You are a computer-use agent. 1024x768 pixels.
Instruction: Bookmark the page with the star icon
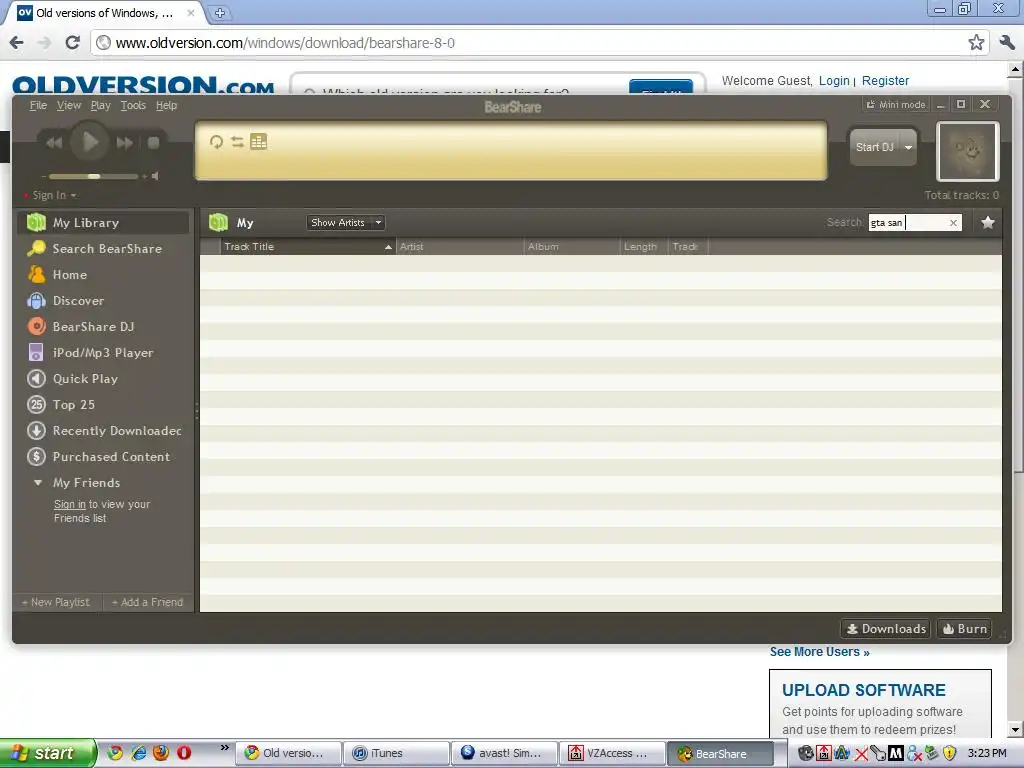coord(976,43)
